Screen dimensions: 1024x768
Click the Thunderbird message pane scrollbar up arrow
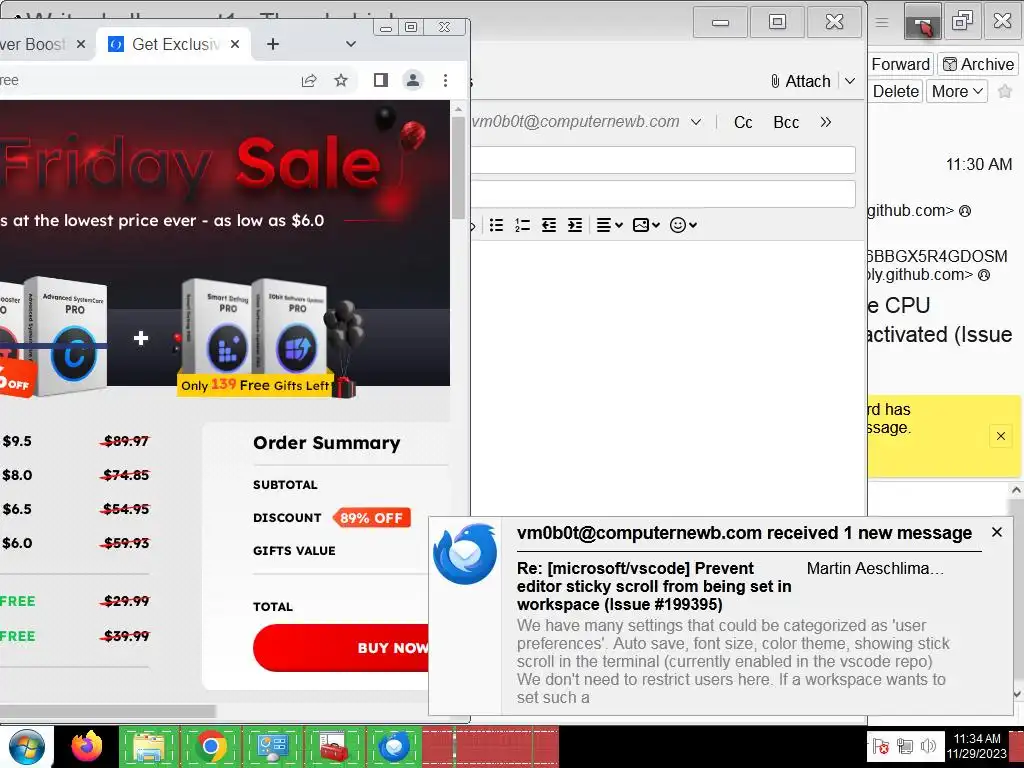(1016, 490)
